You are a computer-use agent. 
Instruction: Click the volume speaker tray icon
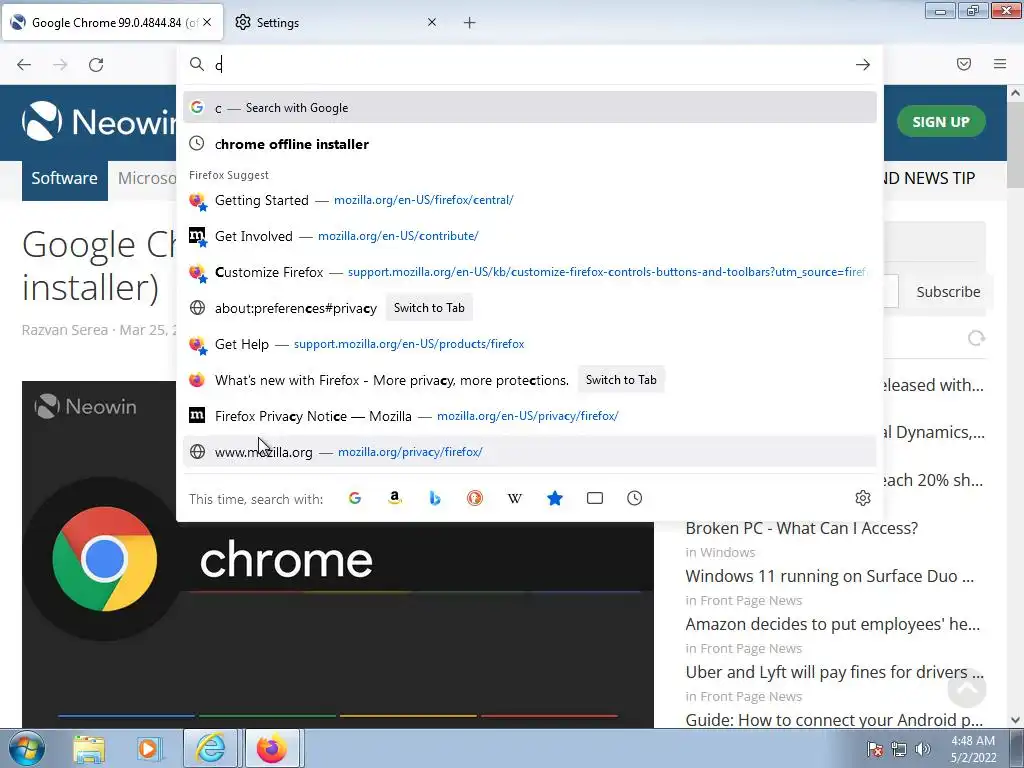tap(922, 749)
